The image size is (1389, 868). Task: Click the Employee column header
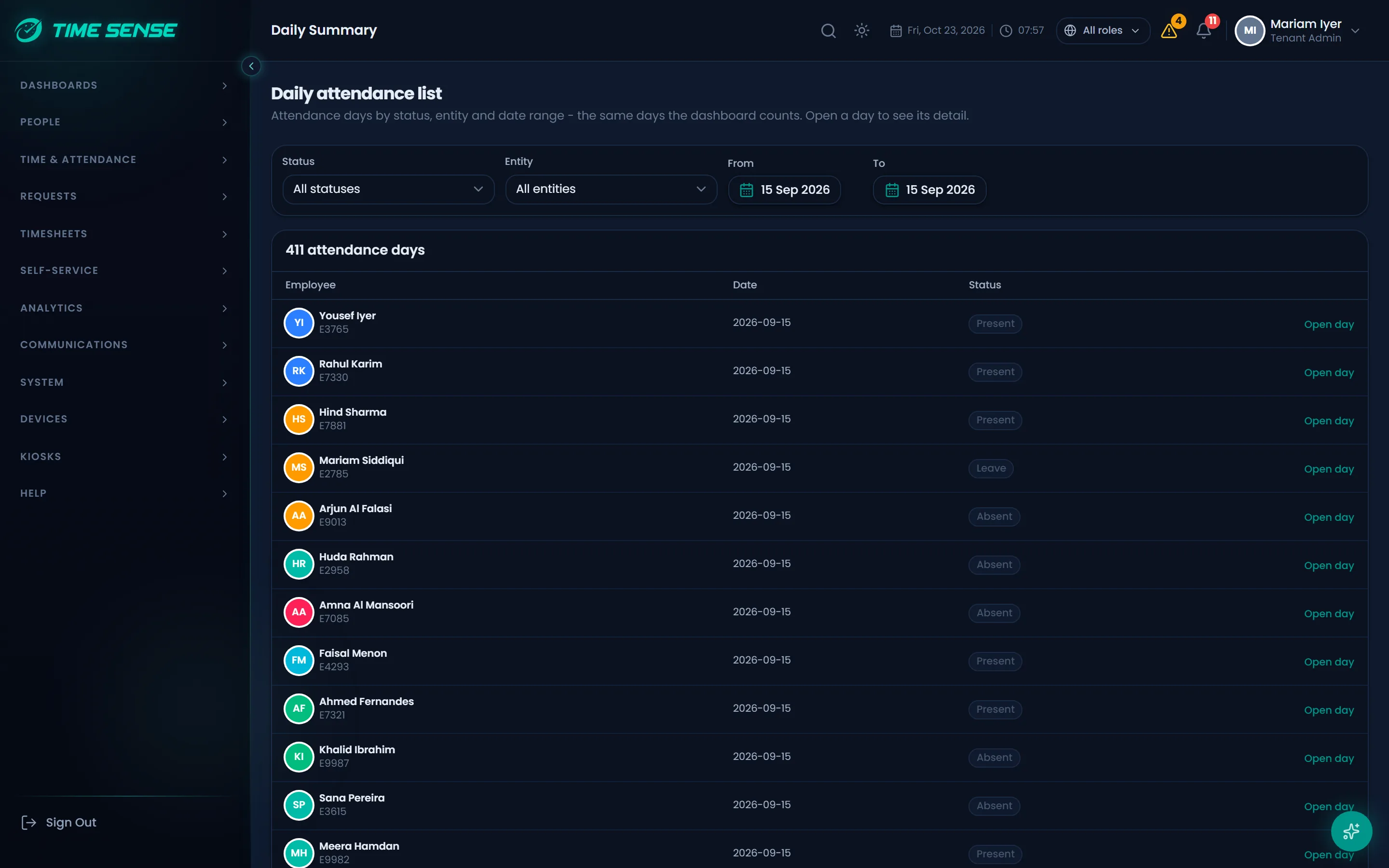pyautogui.click(x=311, y=285)
